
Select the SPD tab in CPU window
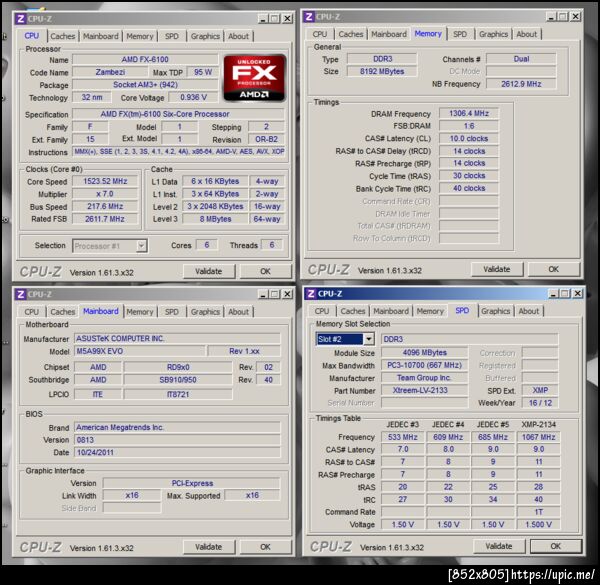point(172,36)
